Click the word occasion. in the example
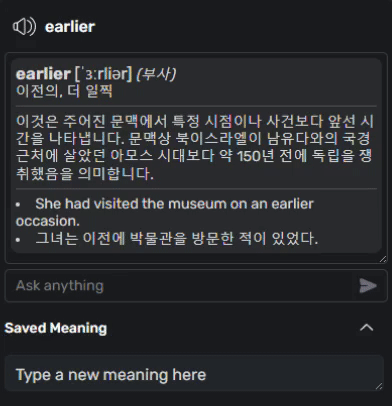 [x=48, y=221]
